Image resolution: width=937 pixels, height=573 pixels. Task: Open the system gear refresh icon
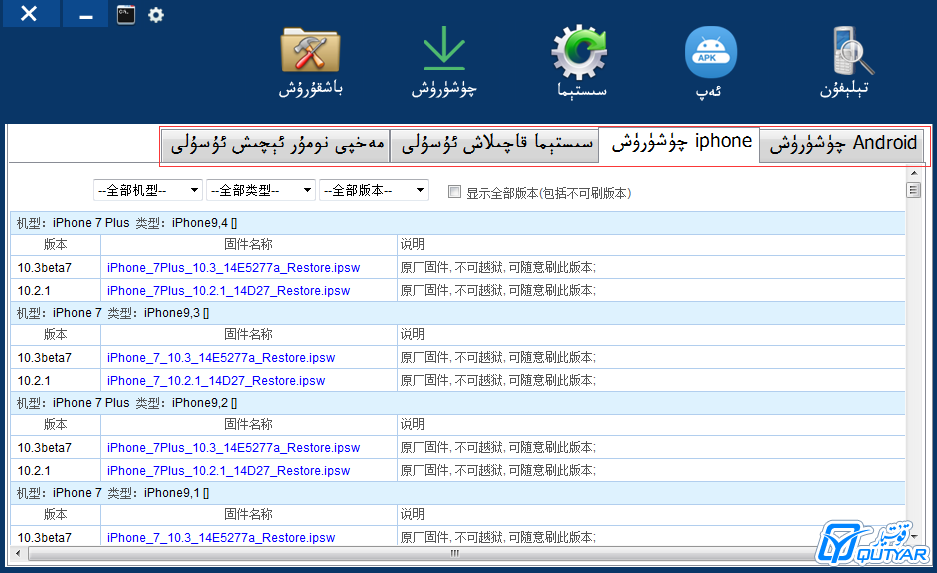click(579, 51)
